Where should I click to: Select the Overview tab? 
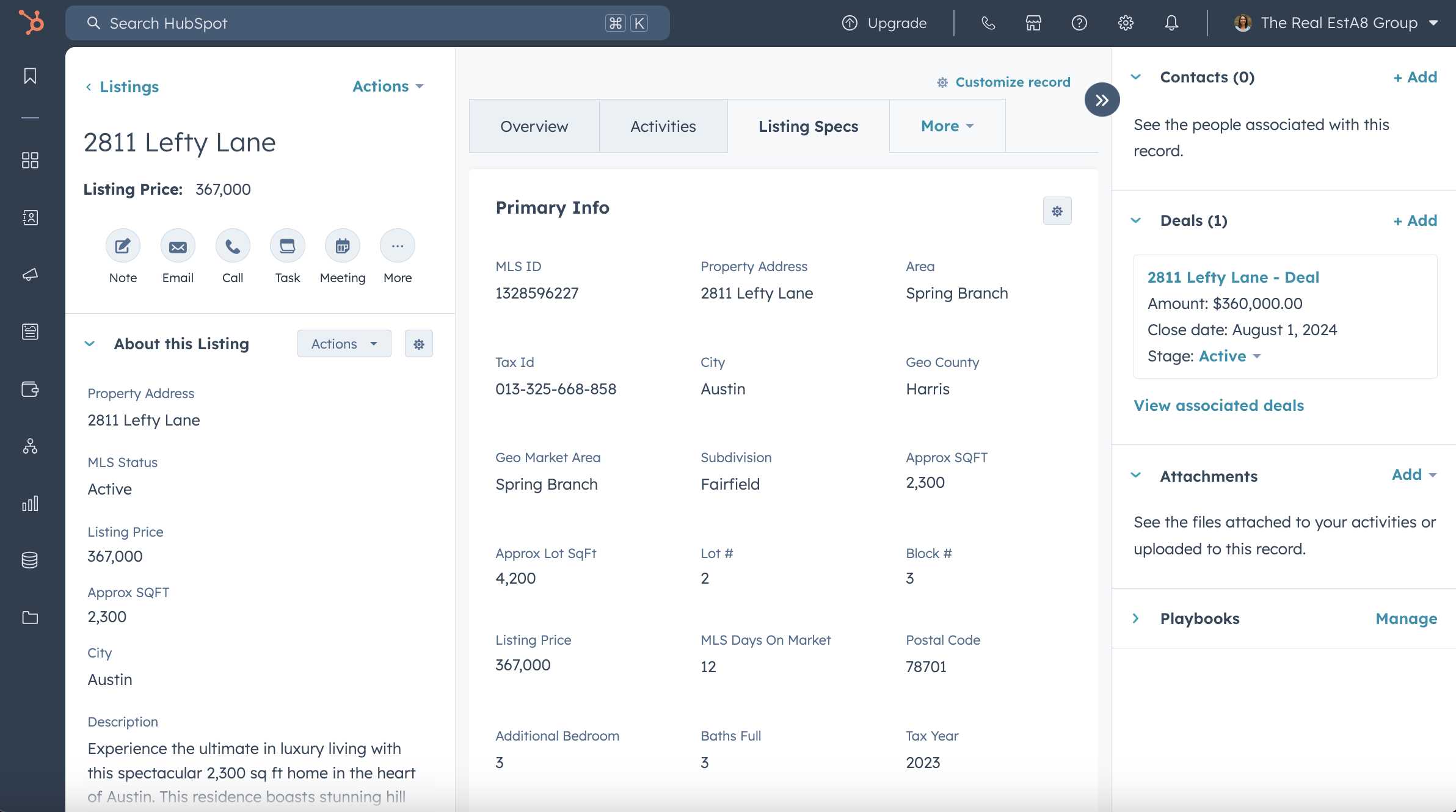coord(534,125)
